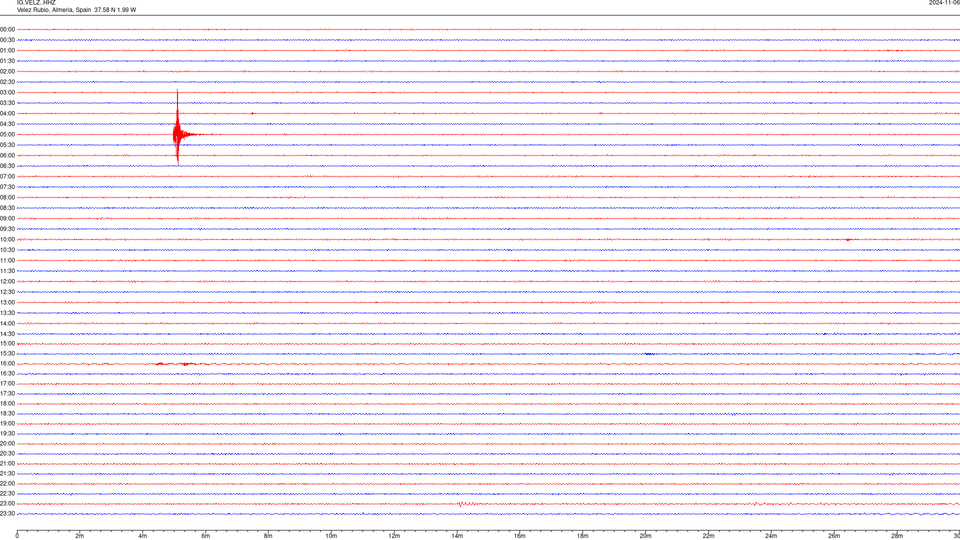Click the '4m' tick label on the time axis

[x=143, y=536]
